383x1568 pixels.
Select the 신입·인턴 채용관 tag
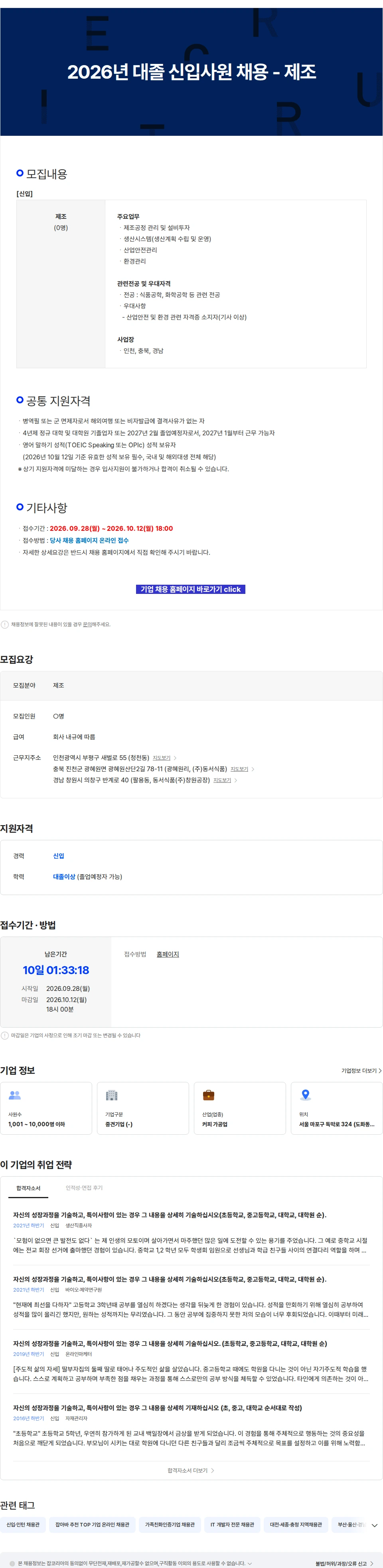coord(23,1525)
